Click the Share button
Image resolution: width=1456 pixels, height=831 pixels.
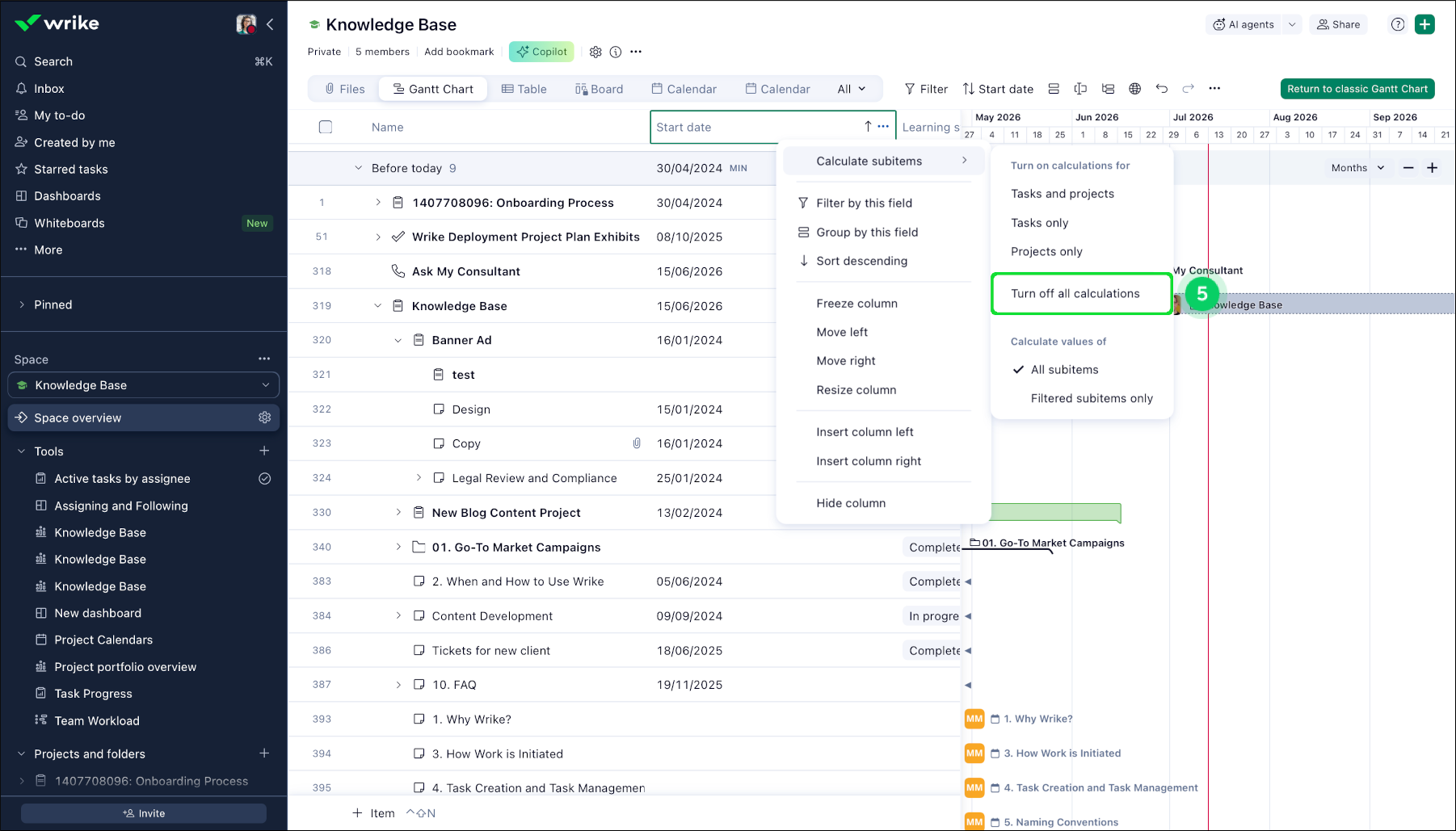(x=1339, y=24)
